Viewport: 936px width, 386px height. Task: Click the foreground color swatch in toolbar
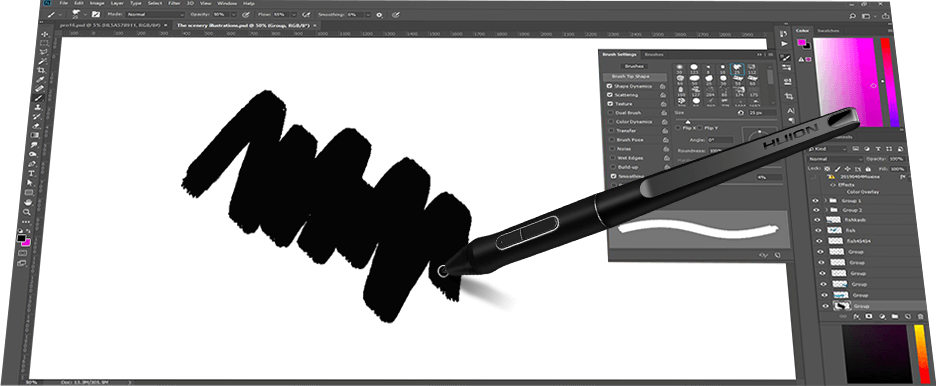(21, 237)
